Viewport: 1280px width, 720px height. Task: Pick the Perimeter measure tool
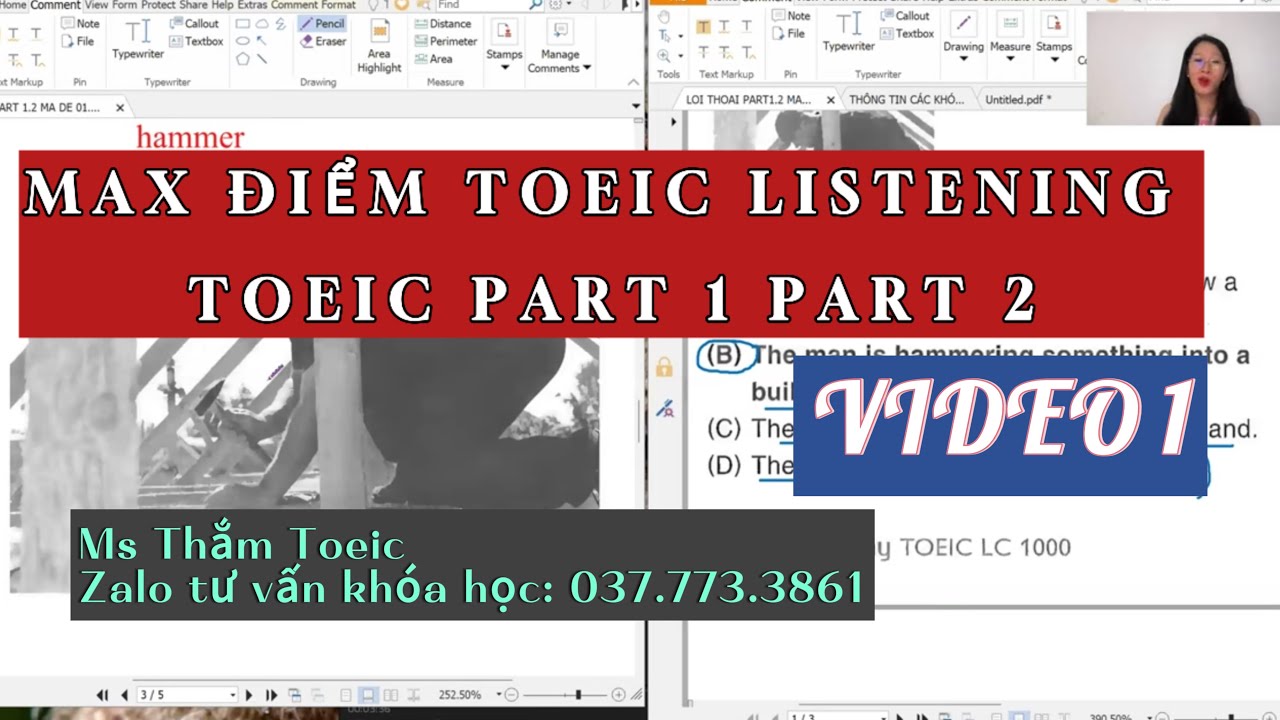444,41
